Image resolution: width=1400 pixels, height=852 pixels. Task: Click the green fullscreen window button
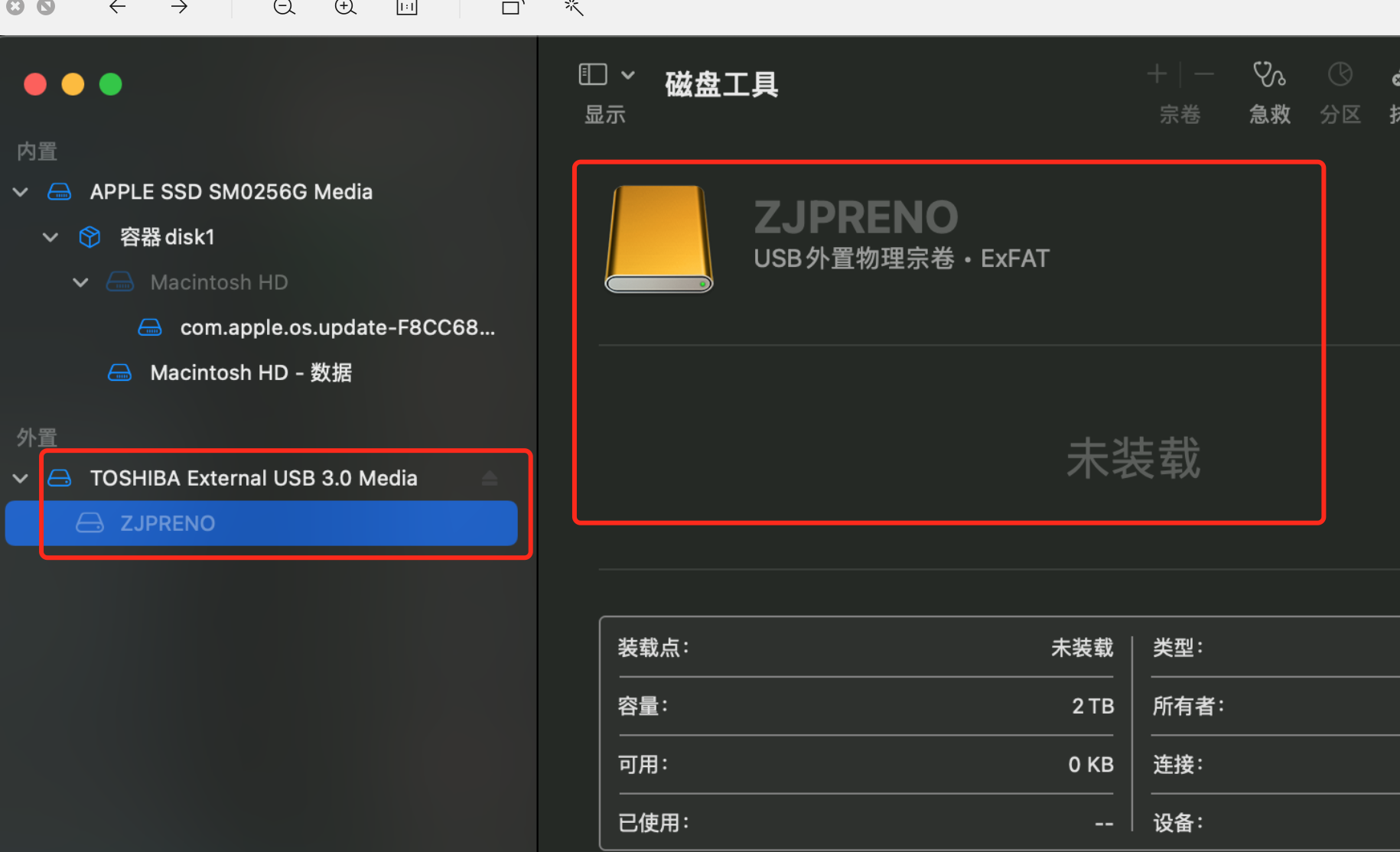[x=111, y=84]
